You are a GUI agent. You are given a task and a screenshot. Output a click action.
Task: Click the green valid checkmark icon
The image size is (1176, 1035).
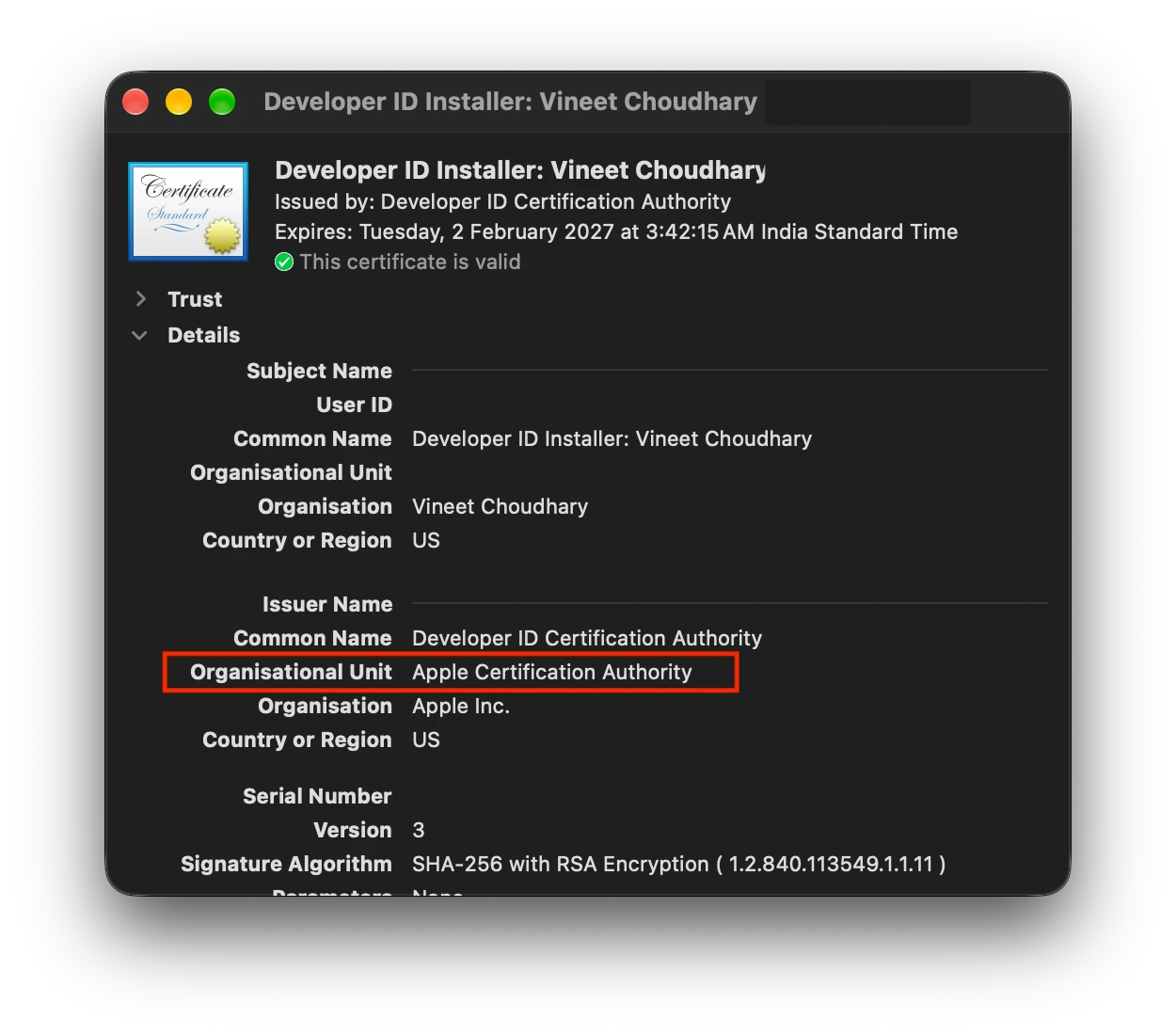284,263
